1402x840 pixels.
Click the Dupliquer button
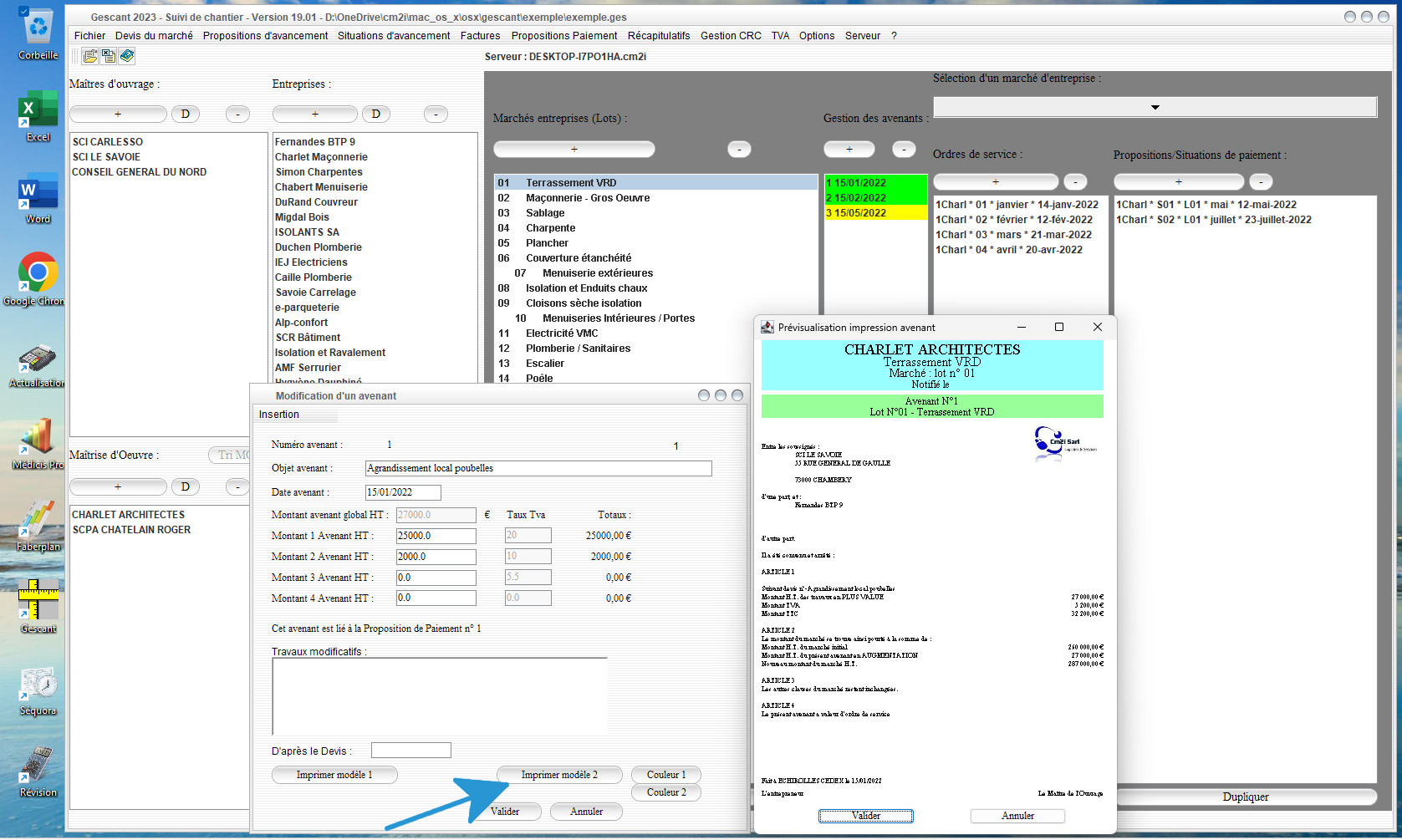coord(1246,797)
